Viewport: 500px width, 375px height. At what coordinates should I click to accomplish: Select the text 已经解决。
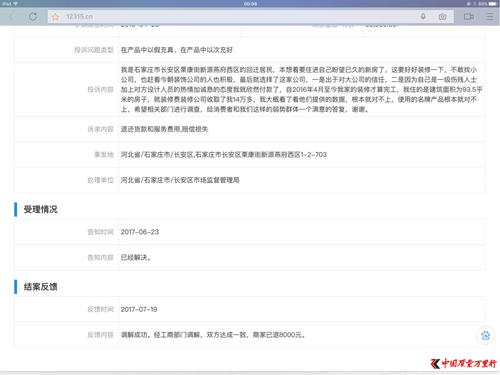tap(136, 257)
